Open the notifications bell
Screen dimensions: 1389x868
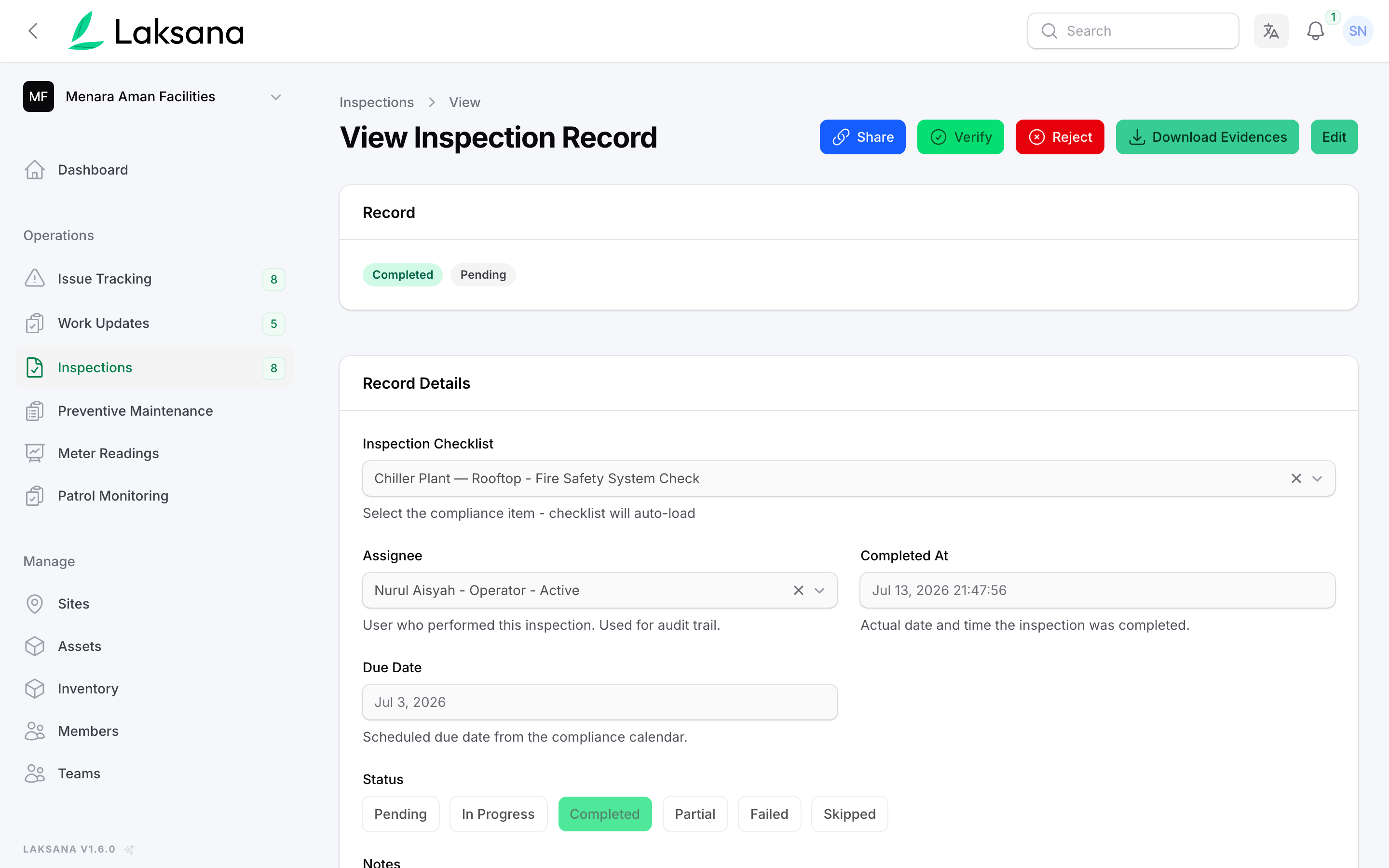(1315, 31)
